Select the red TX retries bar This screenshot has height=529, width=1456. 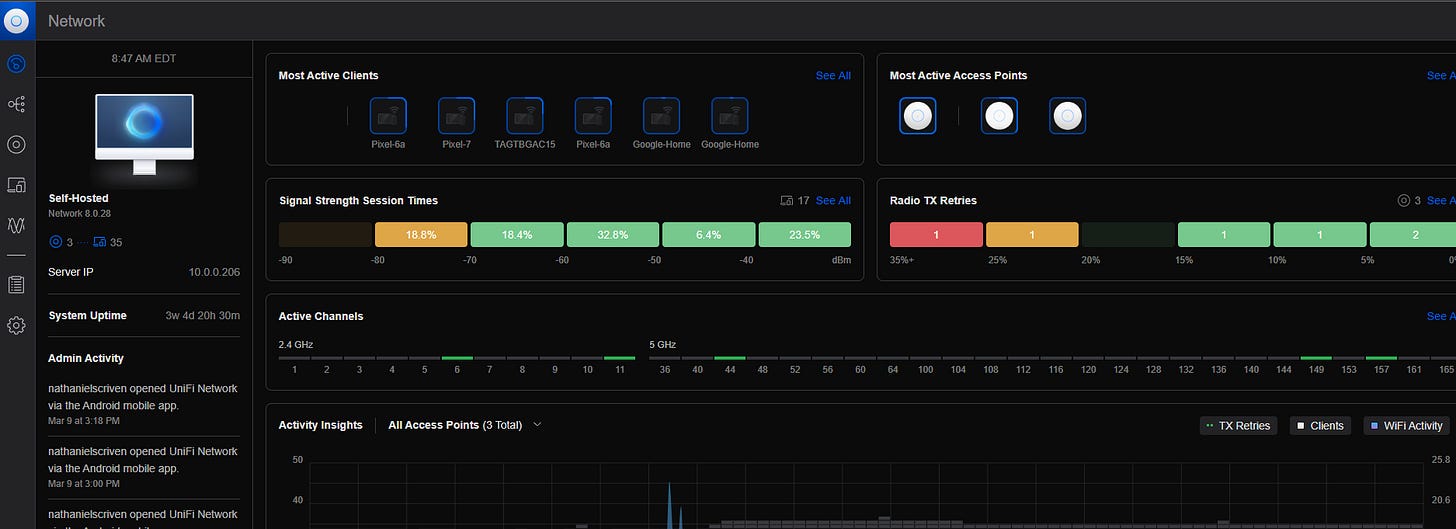click(936, 235)
